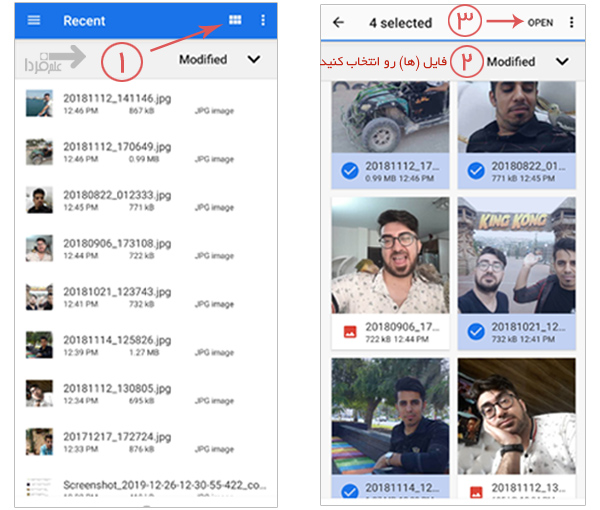Expand sort chevron in Recent list screen

tap(254, 60)
